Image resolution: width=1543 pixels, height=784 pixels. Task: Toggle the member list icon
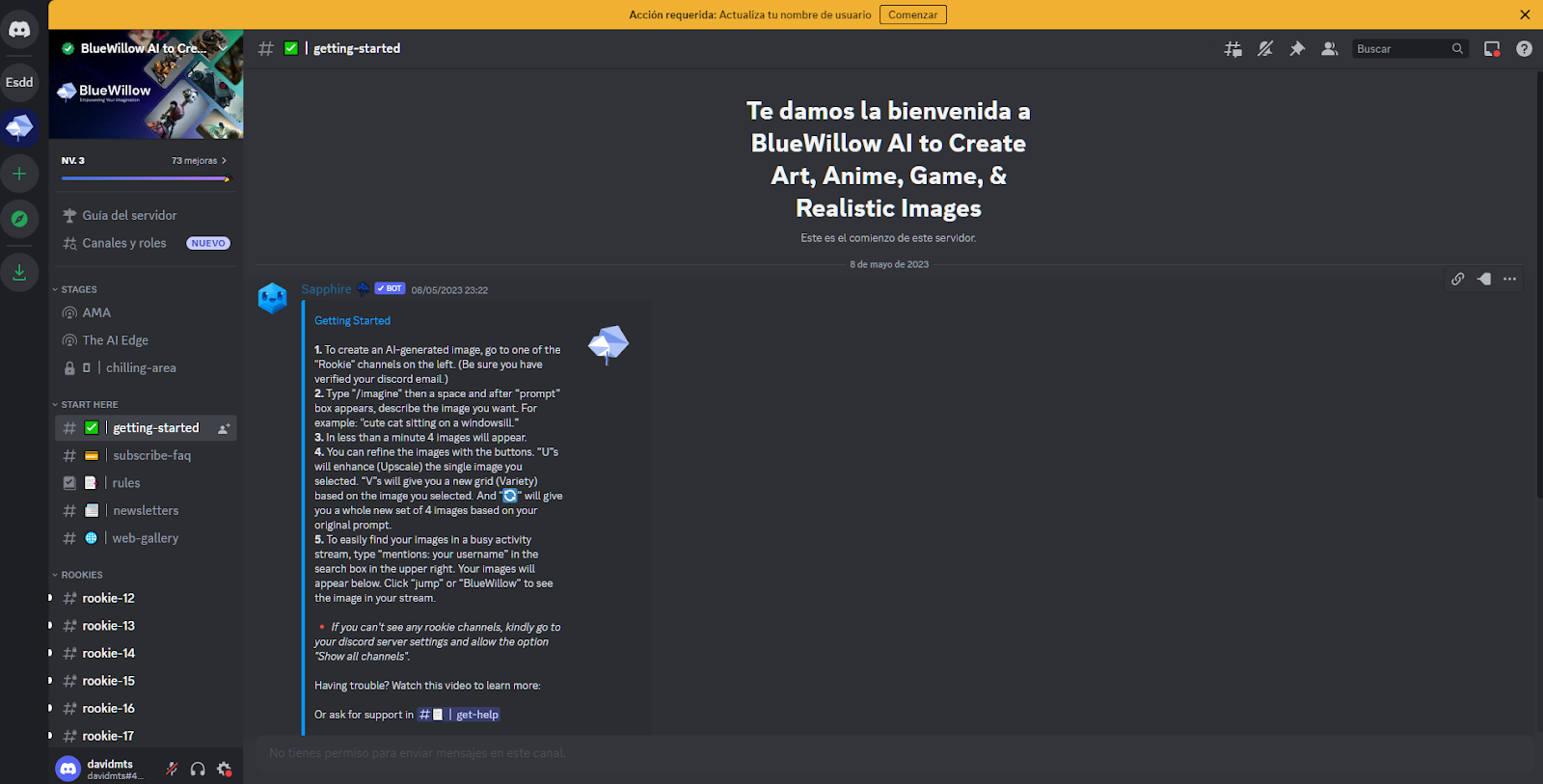(1329, 48)
